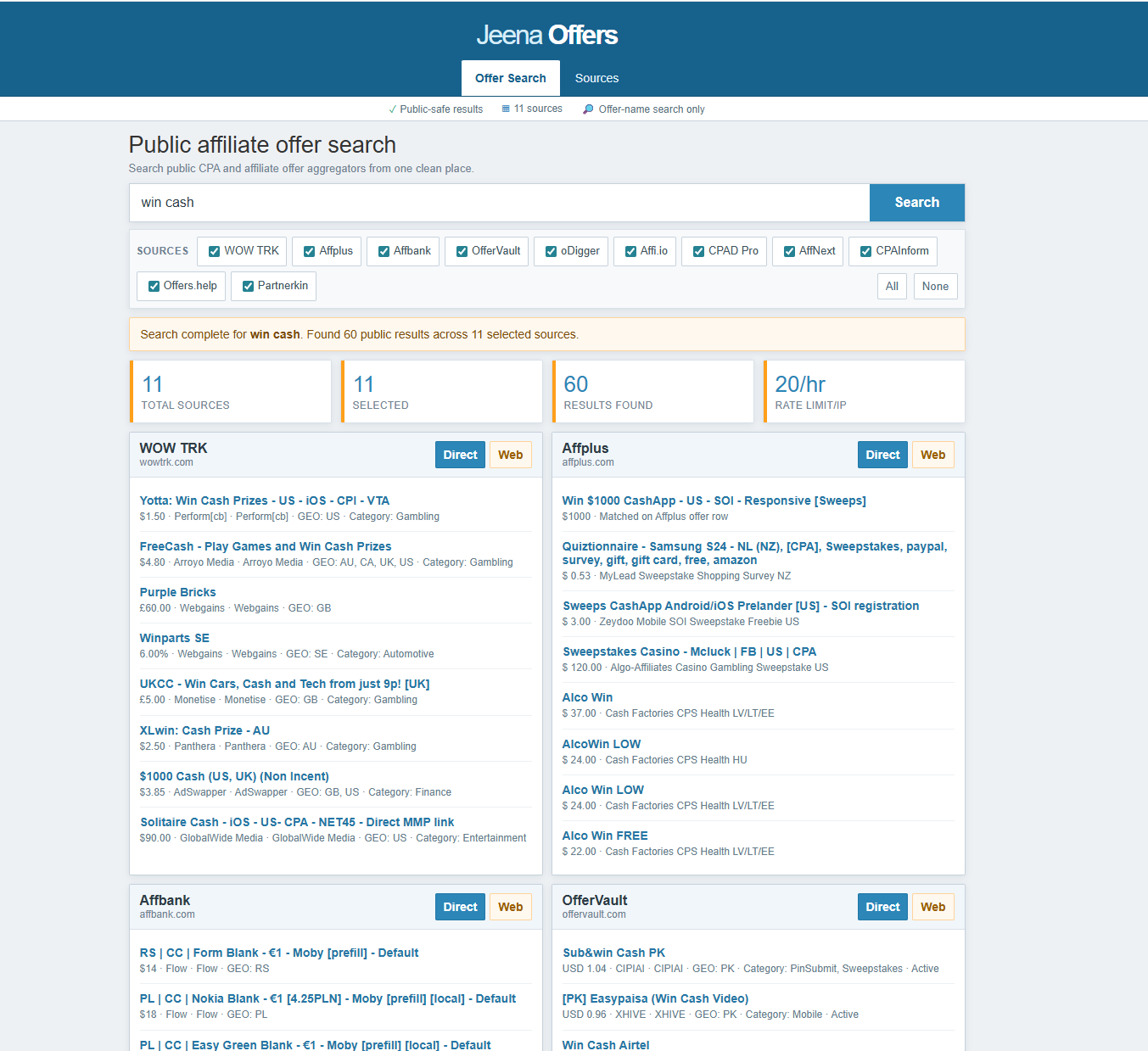
Task: Open 'XLwin: Cash Prize - AU' link
Action: [204, 730]
